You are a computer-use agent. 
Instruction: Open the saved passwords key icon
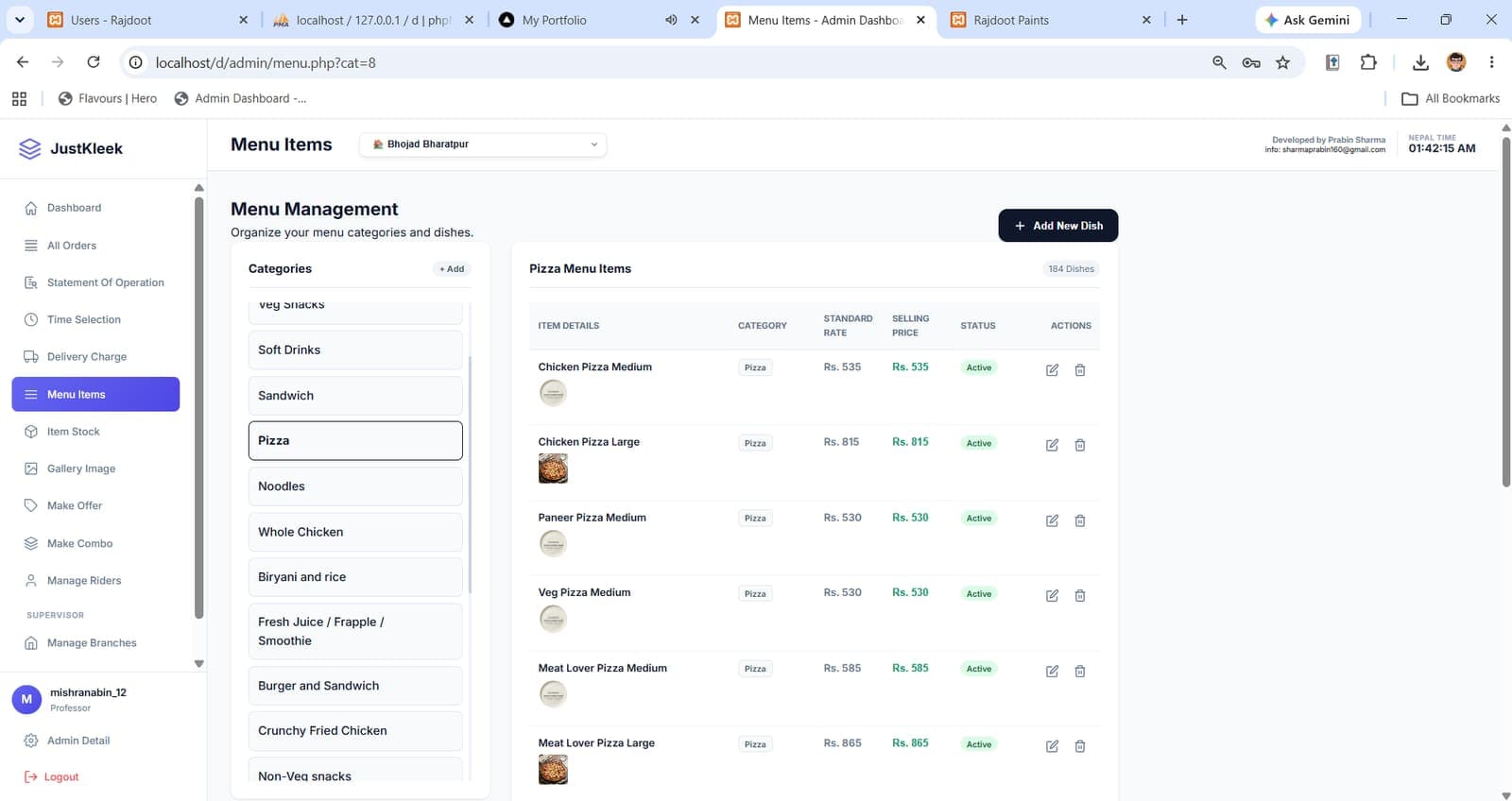tap(1251, 62)
